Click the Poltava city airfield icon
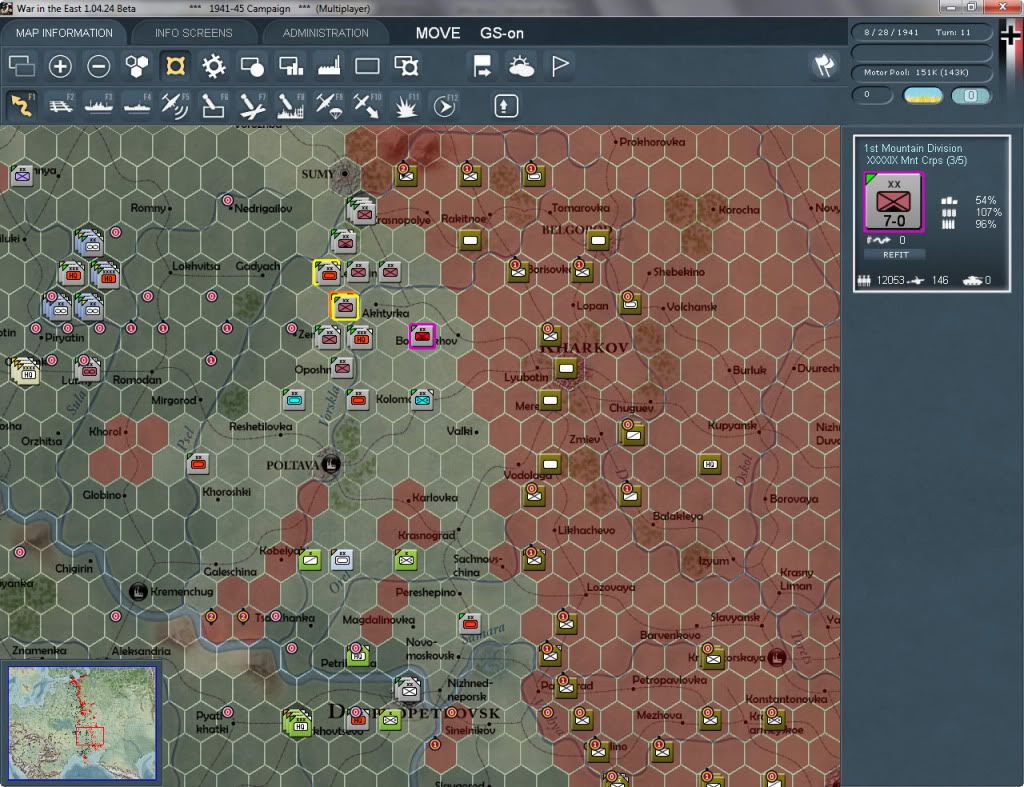1024x787 pixels. [x=330, y=464]
